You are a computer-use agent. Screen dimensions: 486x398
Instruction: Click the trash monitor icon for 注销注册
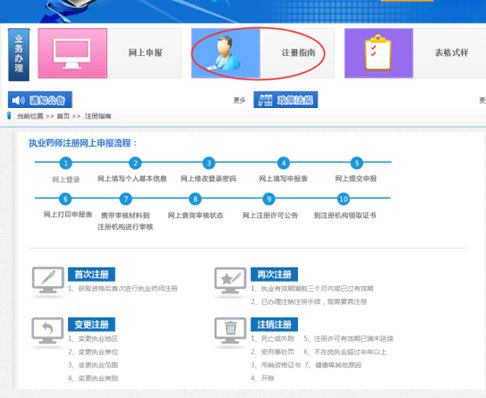(x=230, y=331)
